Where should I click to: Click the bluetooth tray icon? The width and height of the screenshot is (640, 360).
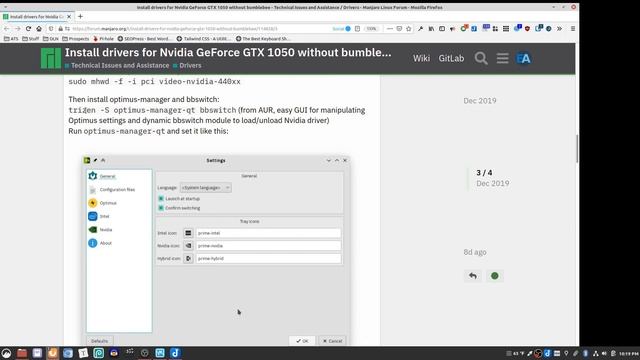pyautogui.click(x=585, y=353)
